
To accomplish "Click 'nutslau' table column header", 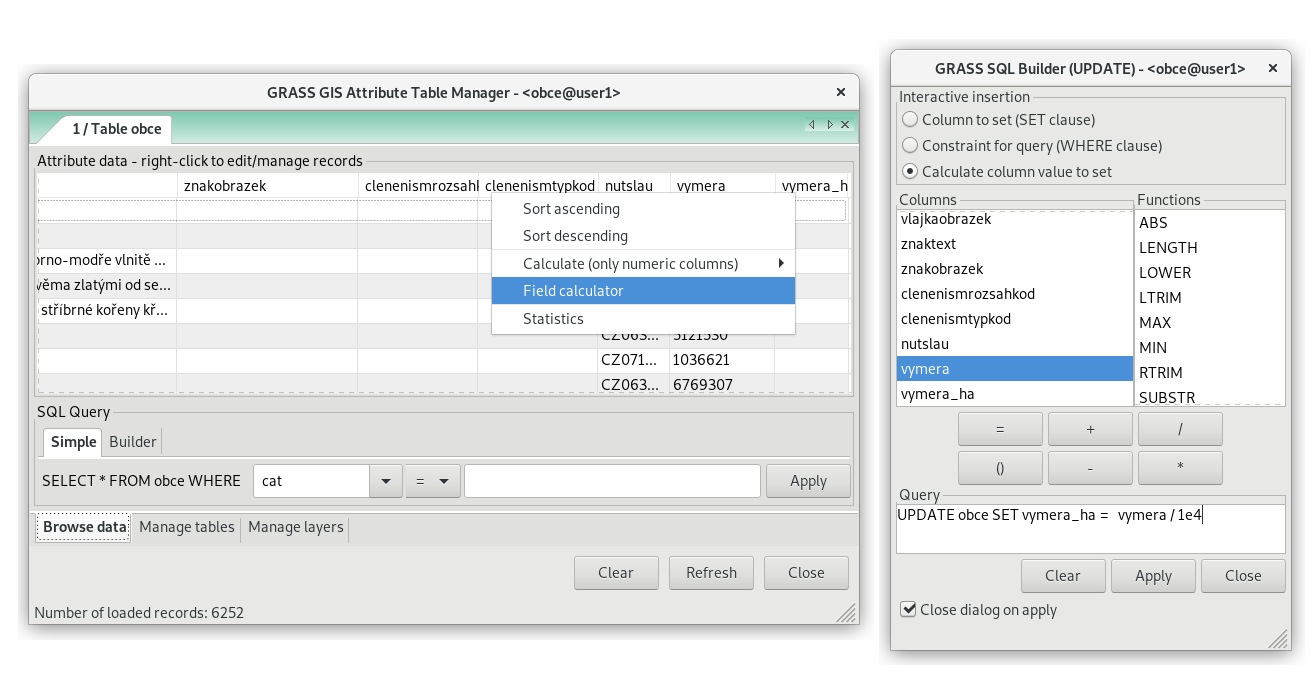I will [633, 185].
